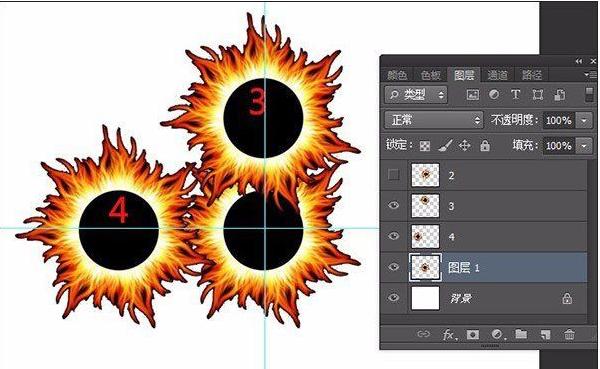The image size is (600, 369).
Task: Add a layer mask
Action: (473, 335)
